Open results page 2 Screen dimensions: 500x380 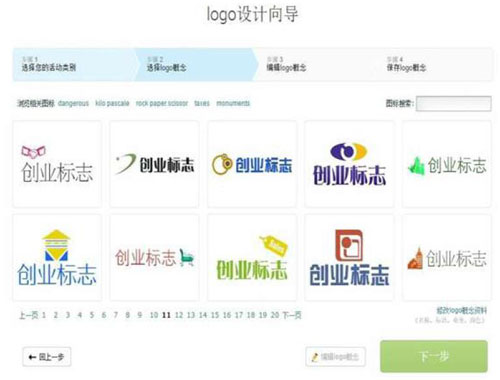point(56,315)
